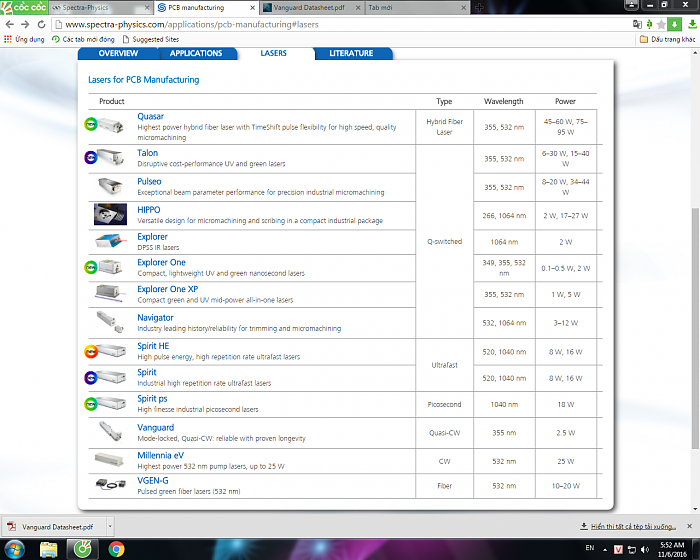Go forward with the browser forward arrow
Viewport: 700px width, 560px height.
tap(25, 25)
